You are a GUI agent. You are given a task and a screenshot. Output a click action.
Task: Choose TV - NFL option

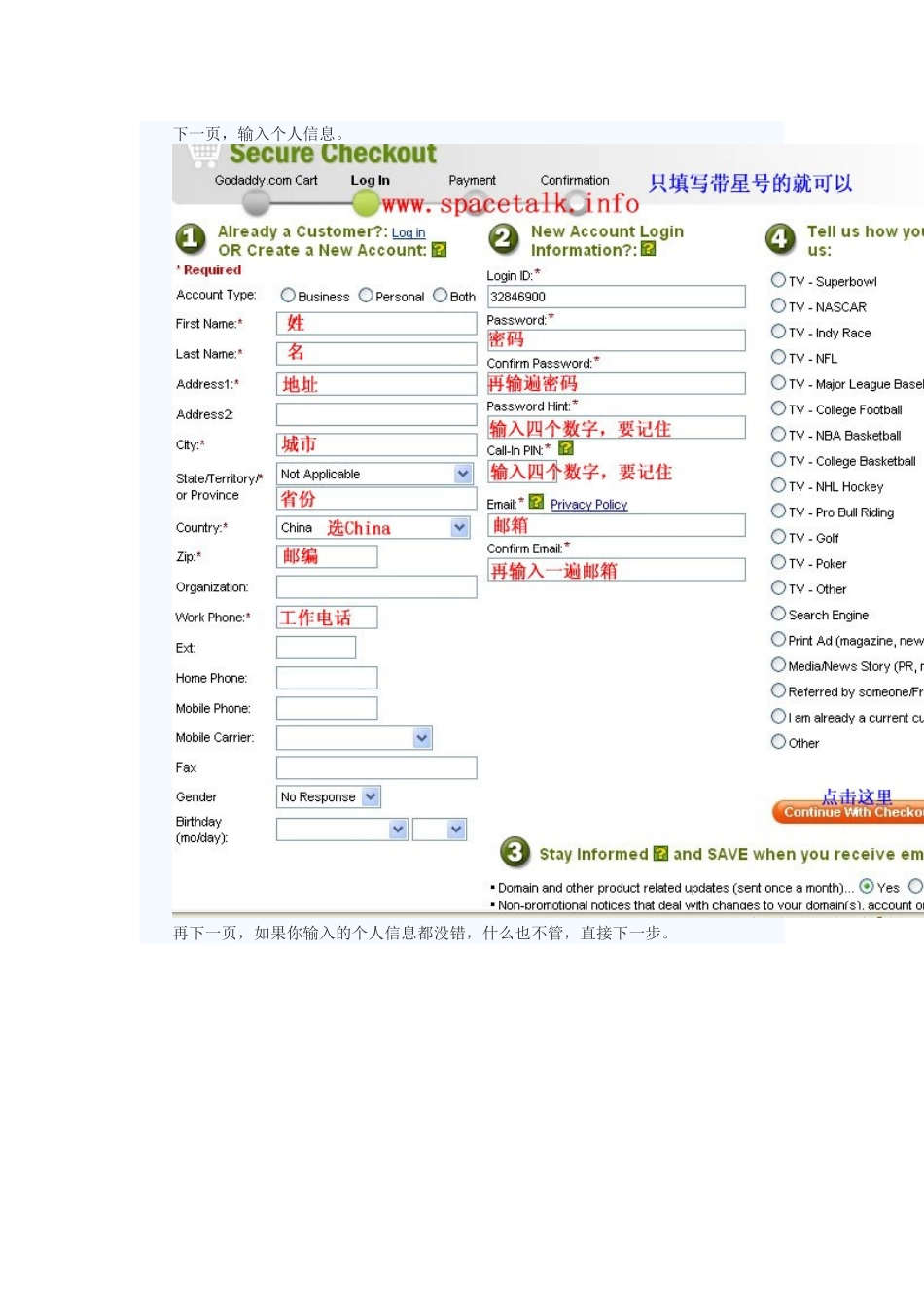pyautogui.click(x=778, y=357)
